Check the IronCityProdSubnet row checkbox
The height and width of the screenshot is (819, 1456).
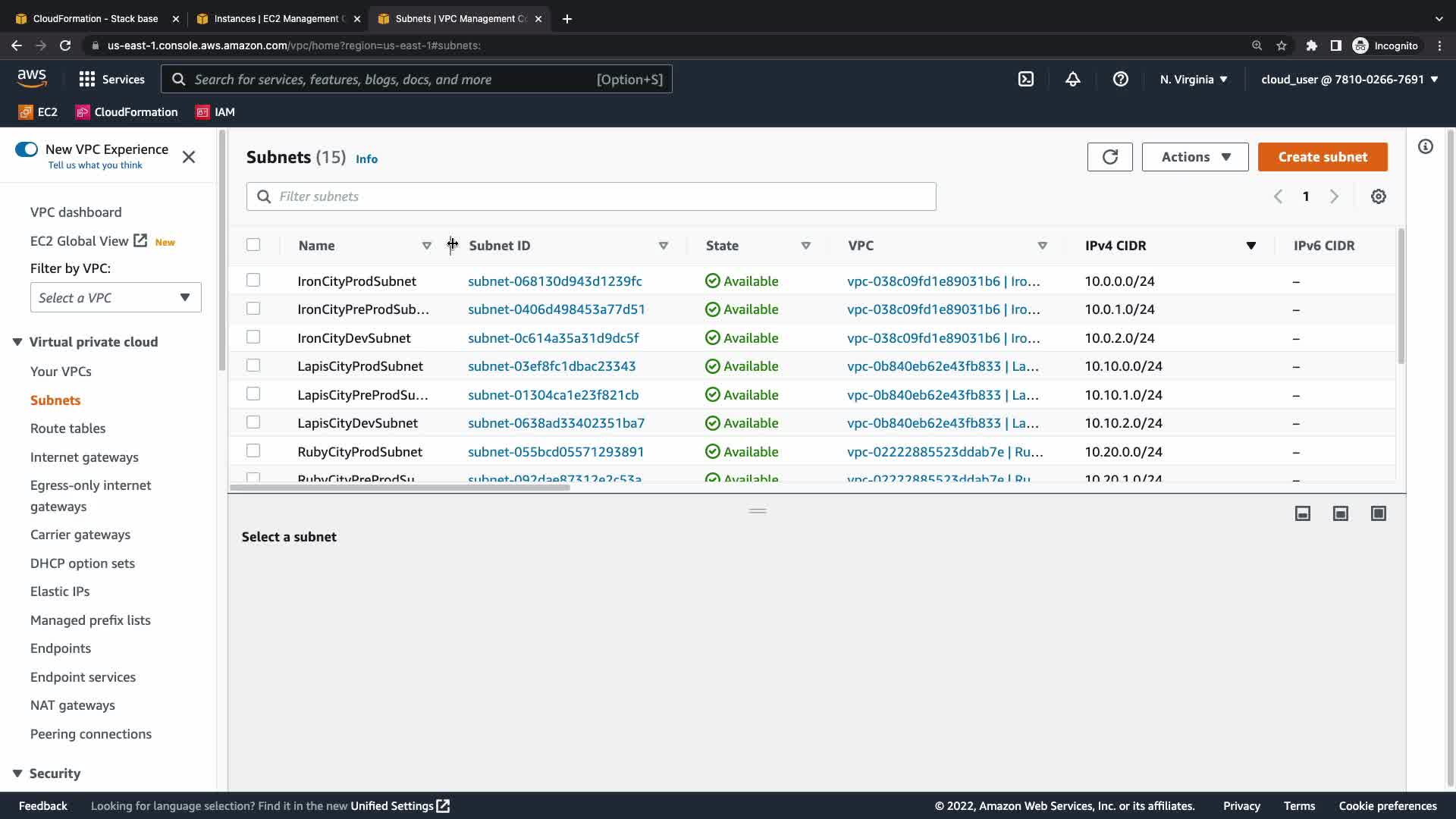pyautogui.click(x=253, y=281)
